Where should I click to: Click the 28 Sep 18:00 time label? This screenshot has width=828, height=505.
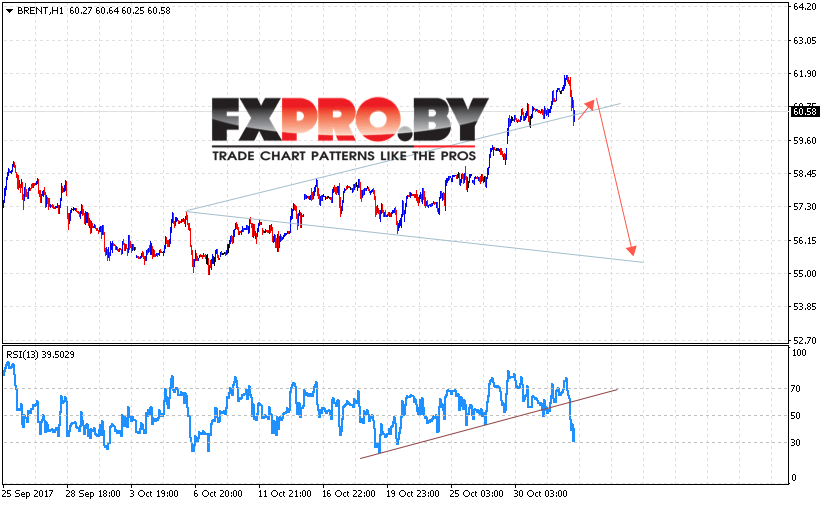click(x=93, y=494)
